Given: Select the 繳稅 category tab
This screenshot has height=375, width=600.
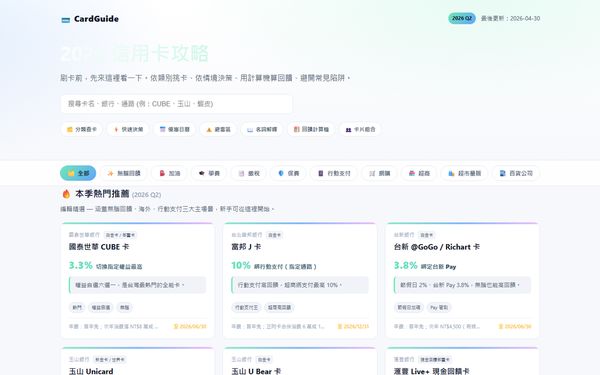Looking at the screenshot, I should (249, 173).
